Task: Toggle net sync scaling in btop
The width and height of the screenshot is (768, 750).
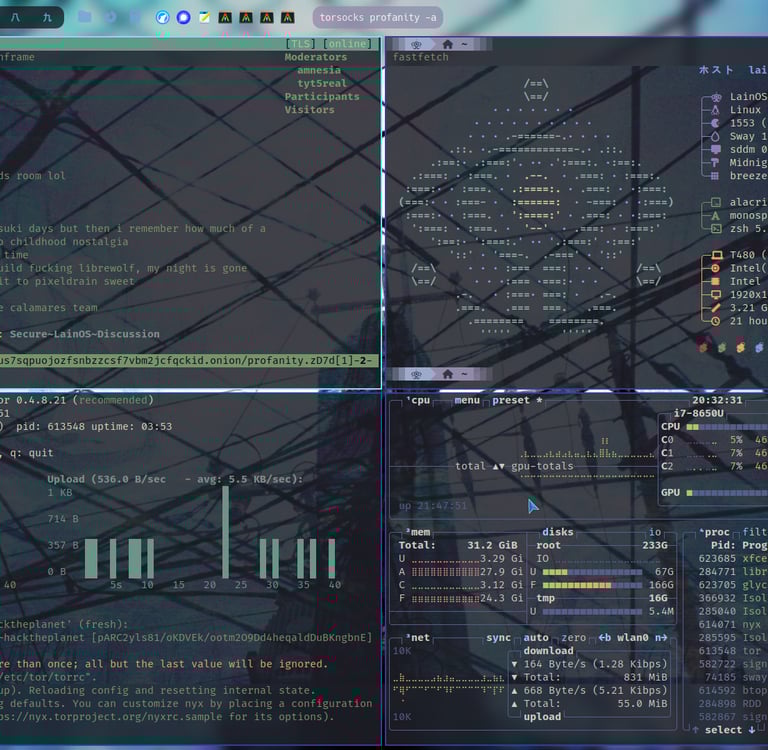Action: [x=498, y=638]
